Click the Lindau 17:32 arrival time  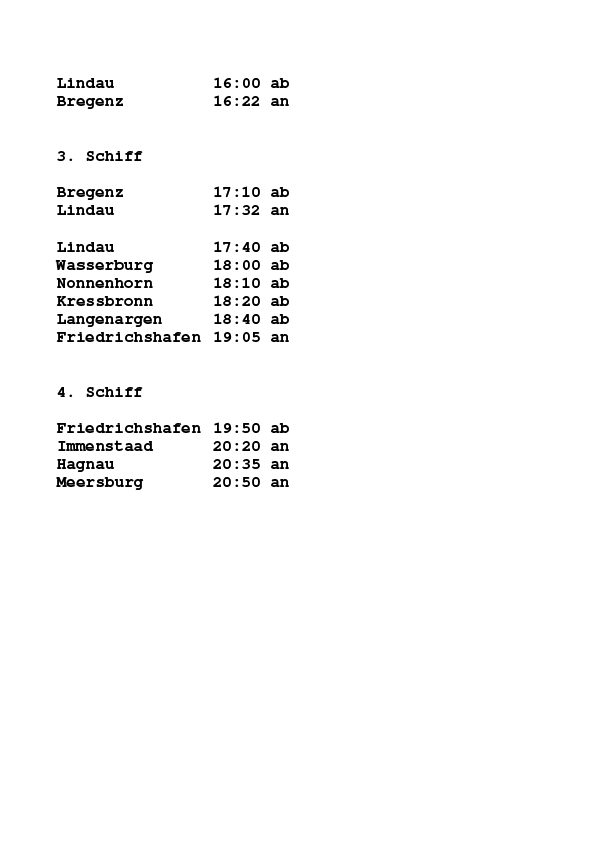pyautogui.click(x=237, y=210)
